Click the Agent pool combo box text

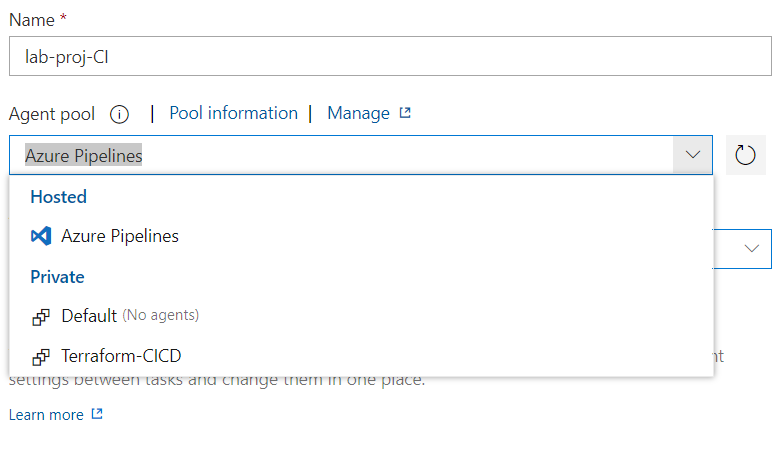point(84,156)
